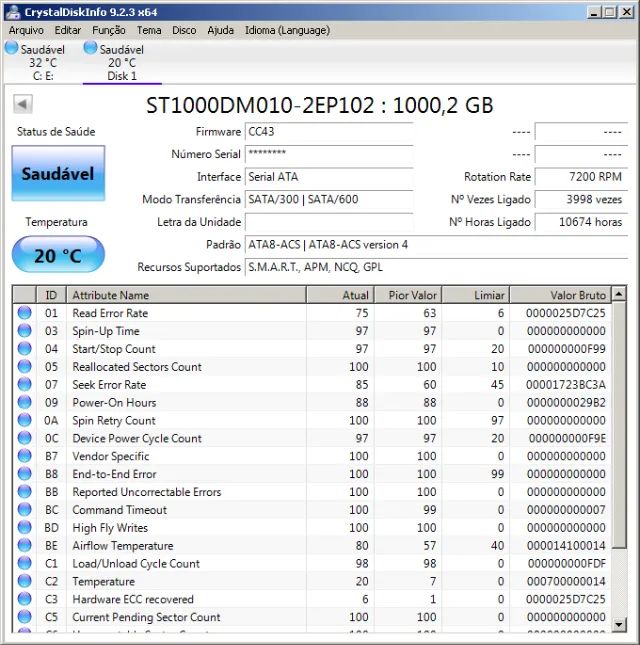Click the Saudável health status button

tap(58, 173)
